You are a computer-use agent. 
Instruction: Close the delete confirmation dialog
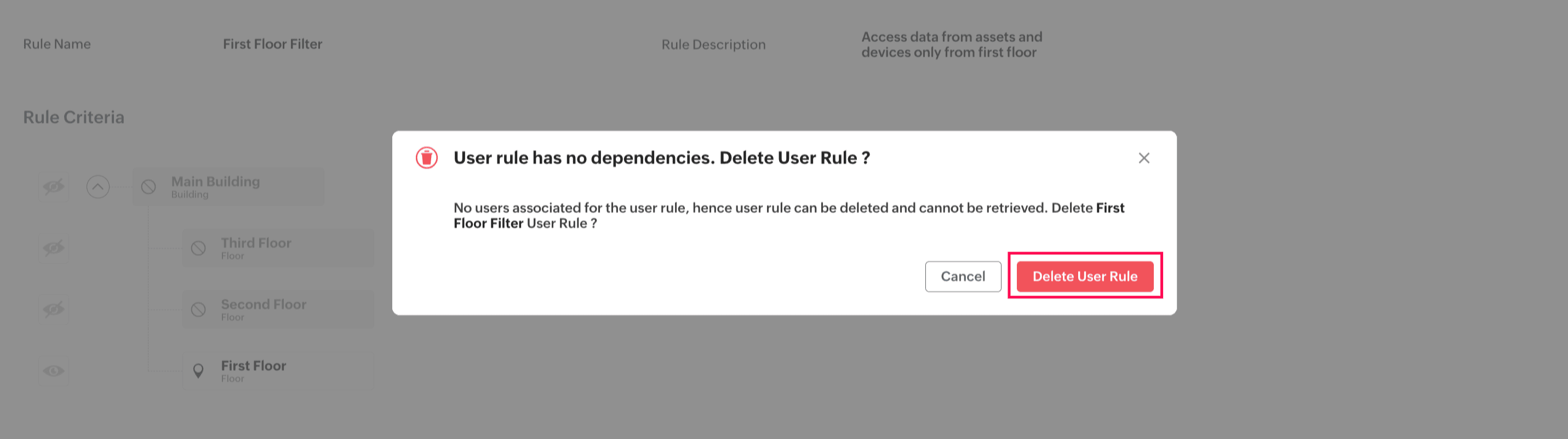[x=1144, y=158]
